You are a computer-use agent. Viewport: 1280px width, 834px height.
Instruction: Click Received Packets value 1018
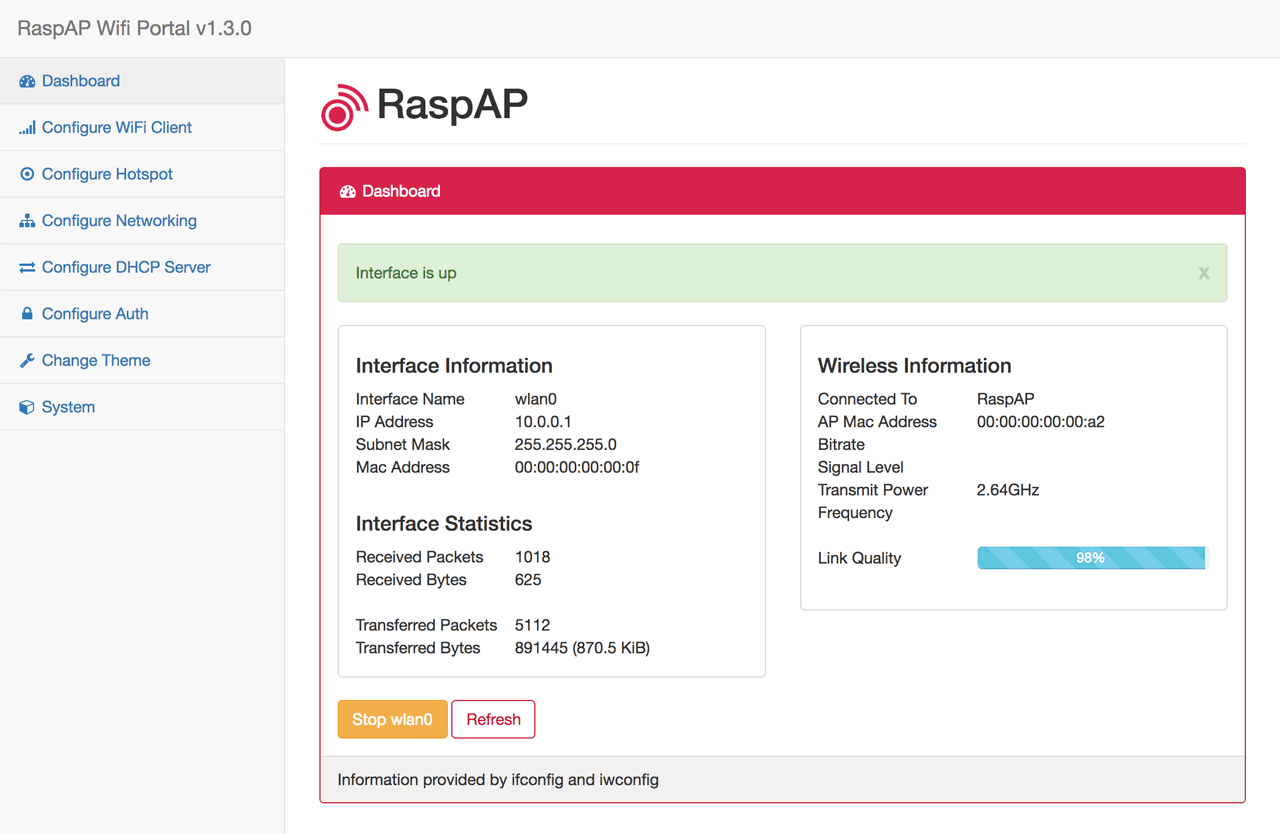point(533,557)
